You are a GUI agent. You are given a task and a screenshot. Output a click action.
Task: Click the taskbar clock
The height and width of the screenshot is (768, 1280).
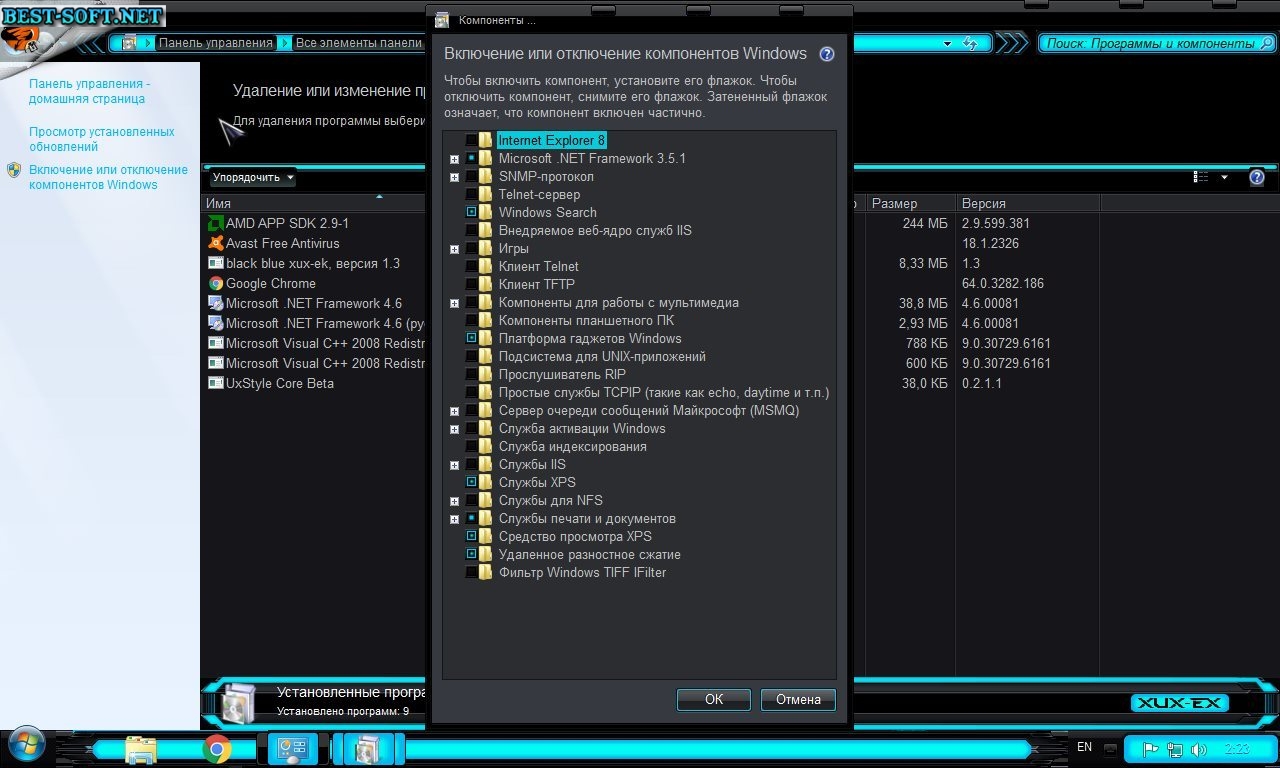tap(1237, 749)
